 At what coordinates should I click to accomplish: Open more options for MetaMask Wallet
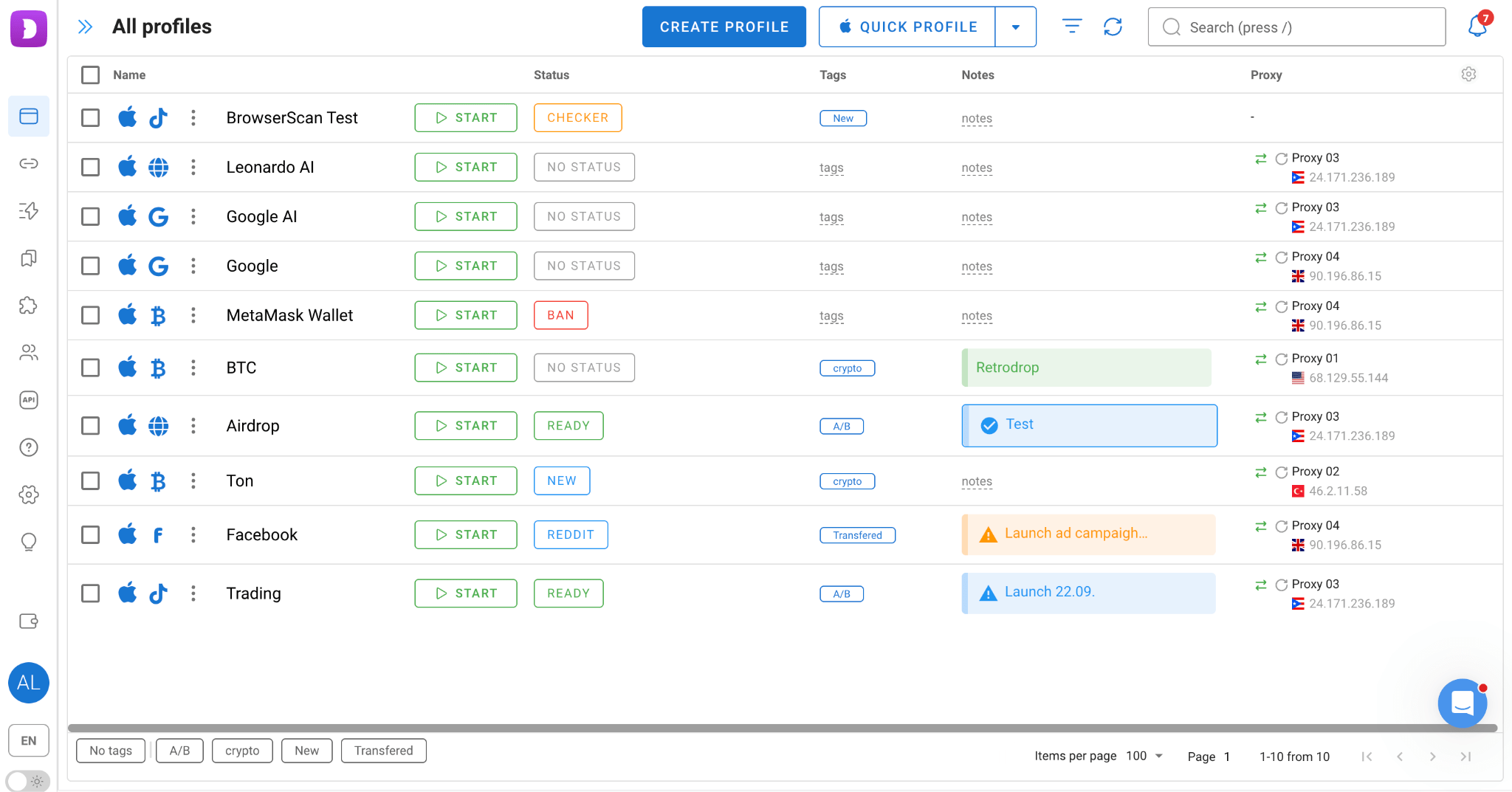click(193, 315)
